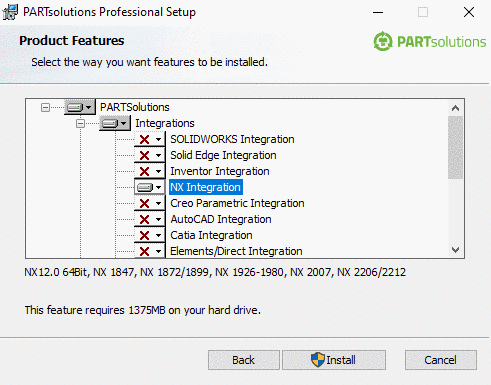Open the Inventor Integration install-state dropdown

click(x=150, y=171)
